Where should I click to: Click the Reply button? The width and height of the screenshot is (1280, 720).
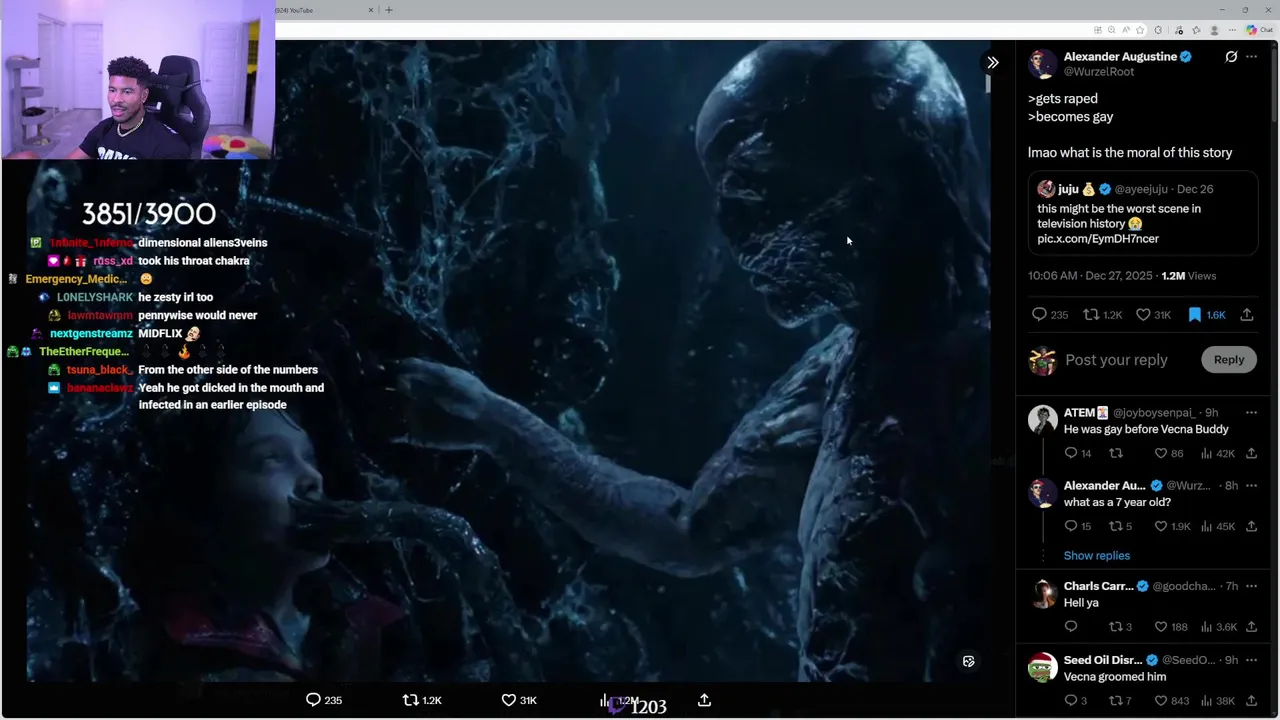point(1229,360)
